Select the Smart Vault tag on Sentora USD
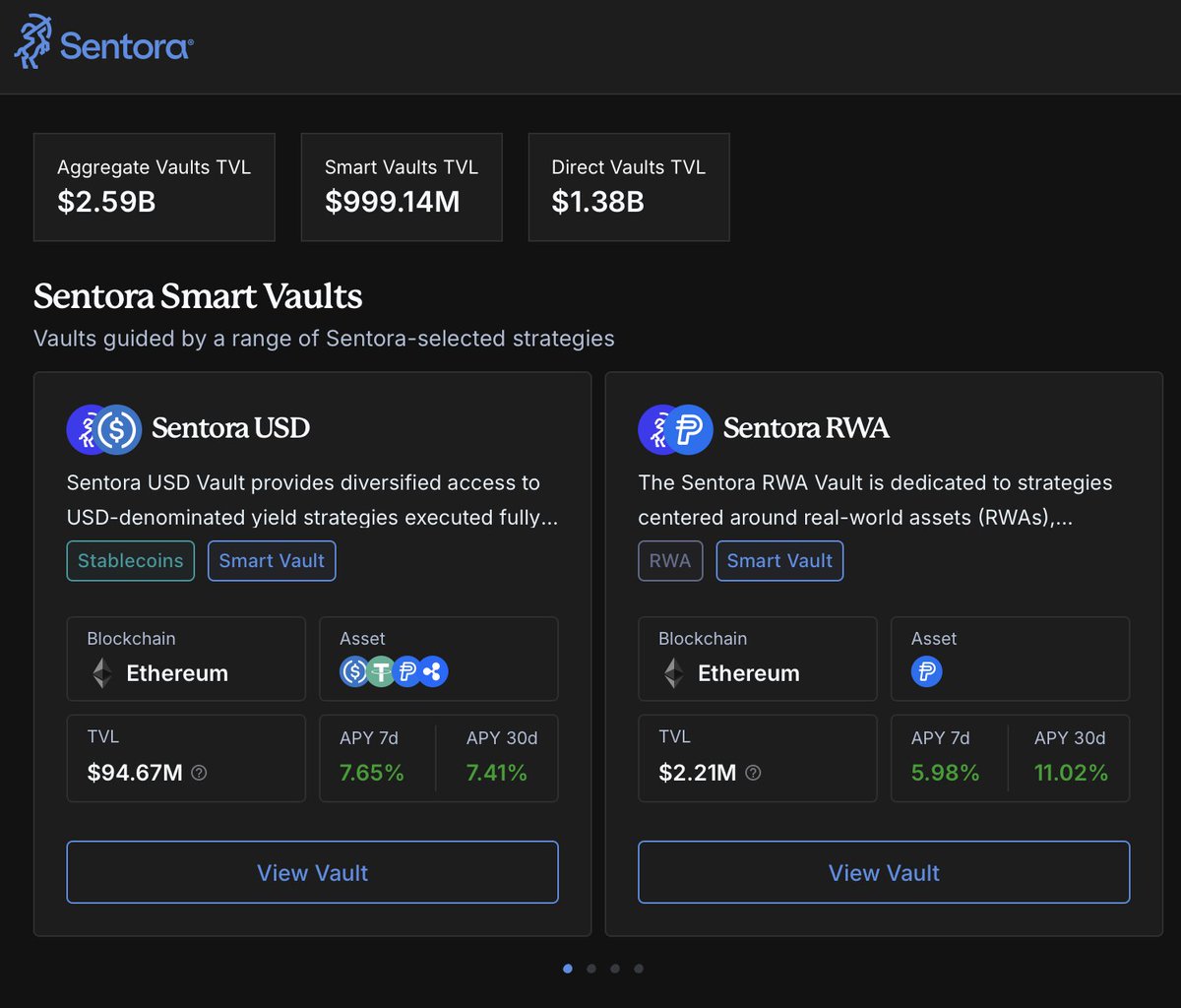Image resolution: width=1181 pixels, height=1008 pixels. (272, 561)
